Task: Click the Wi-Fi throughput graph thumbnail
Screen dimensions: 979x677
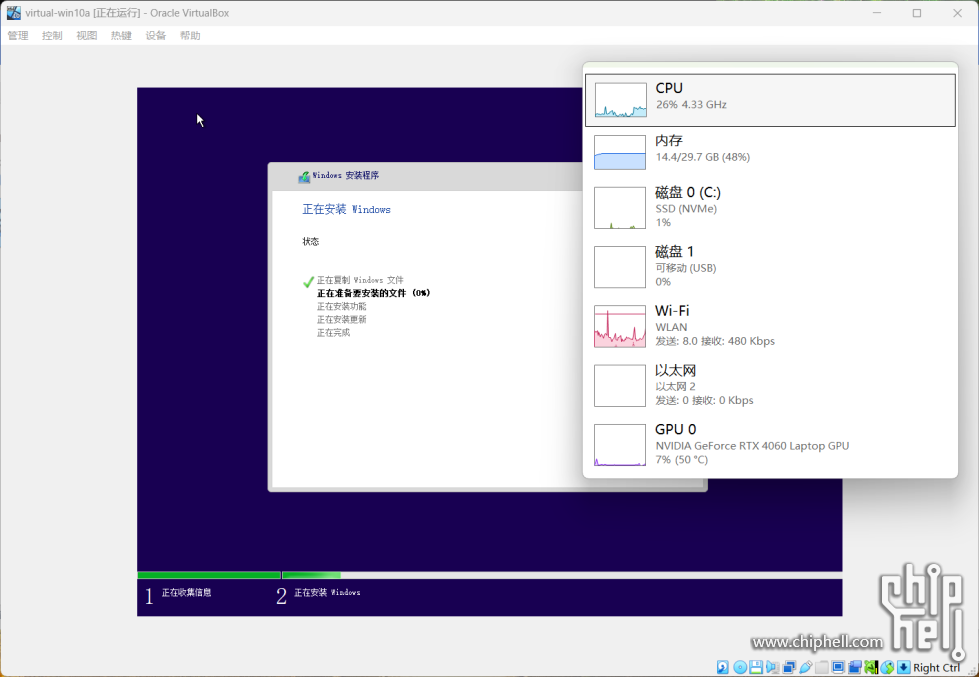Action: [x=620, y=327]
